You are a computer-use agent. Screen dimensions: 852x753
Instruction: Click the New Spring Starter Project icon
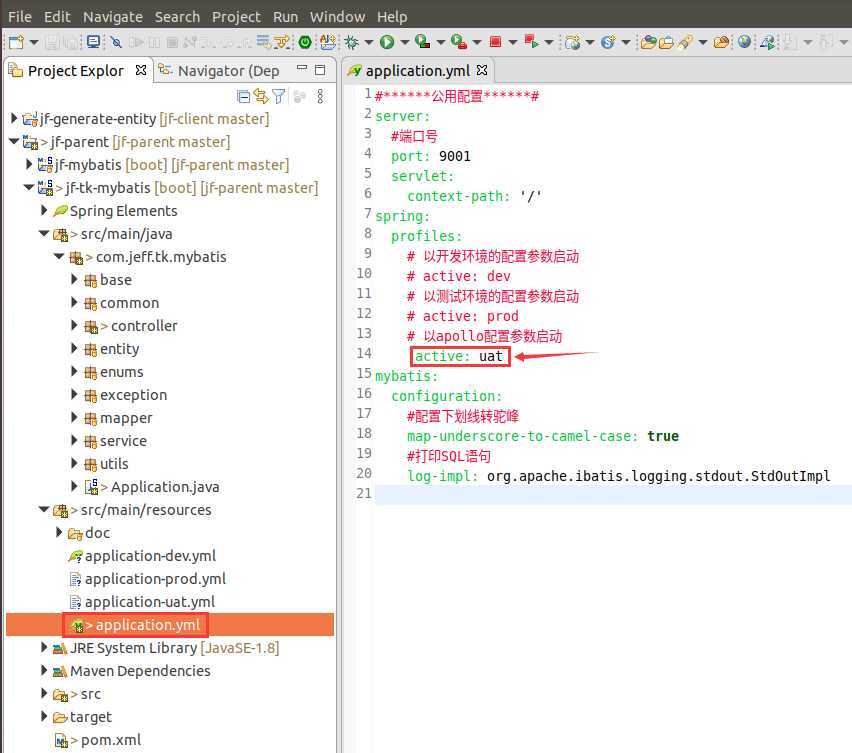(608, 42)
